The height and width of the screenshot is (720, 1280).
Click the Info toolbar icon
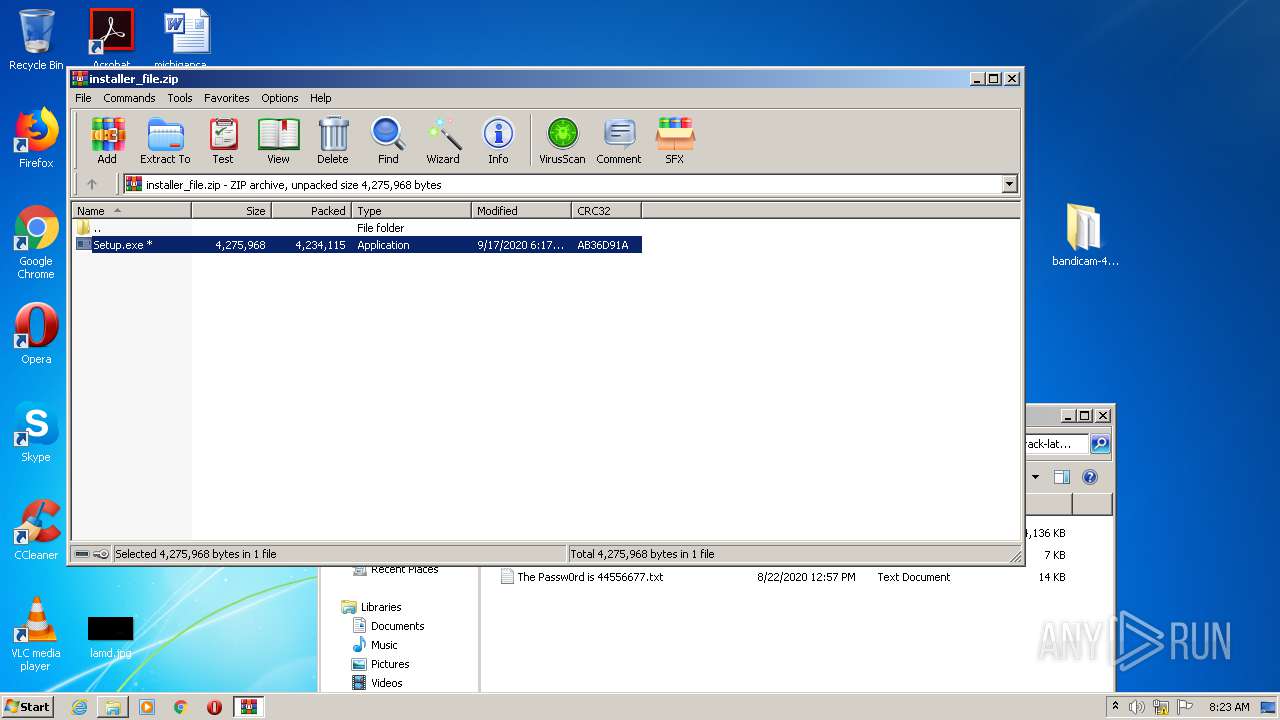point(498,141)
